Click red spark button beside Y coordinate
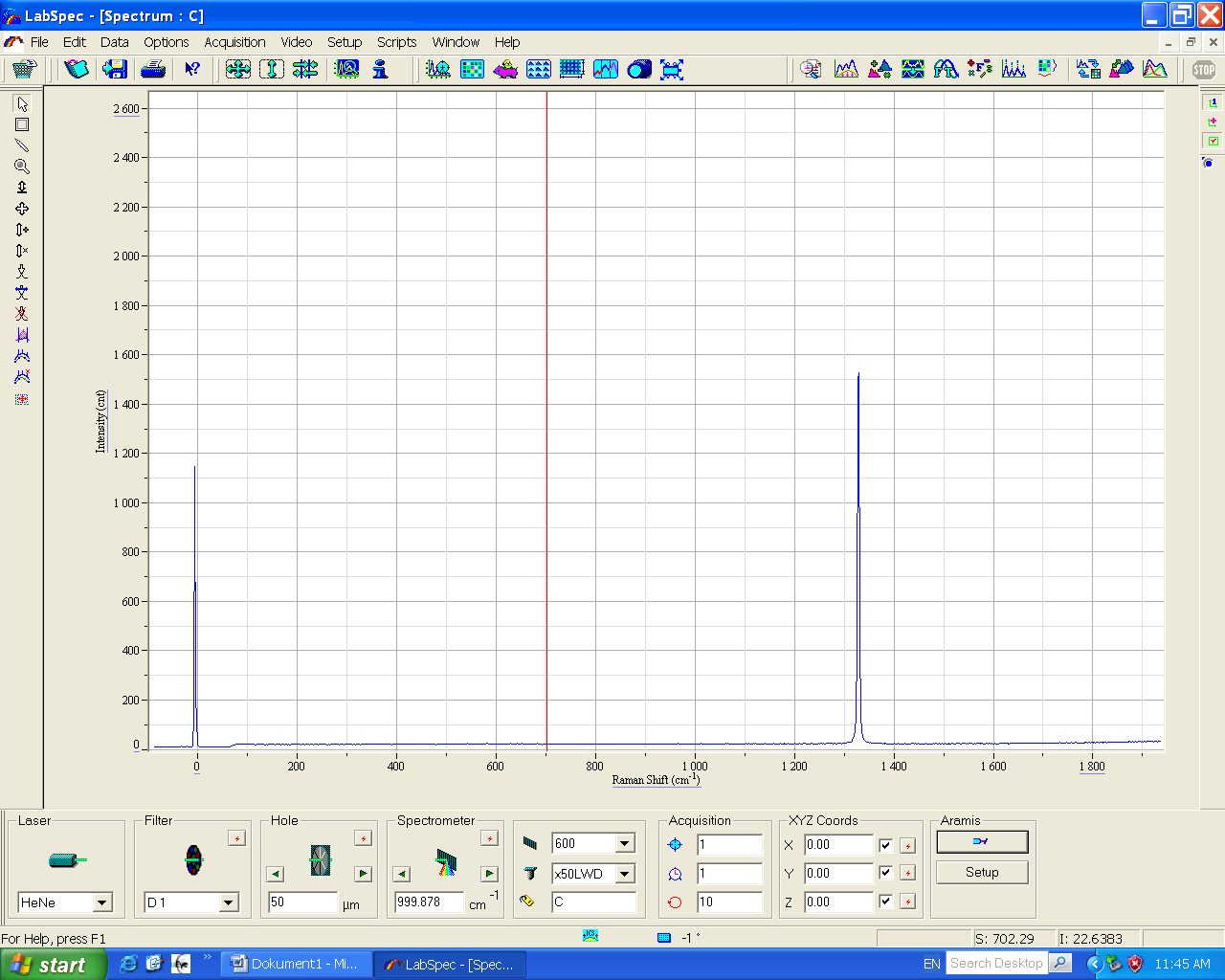The width and height of the screenshot is (1225, 980). coord(908,873)
